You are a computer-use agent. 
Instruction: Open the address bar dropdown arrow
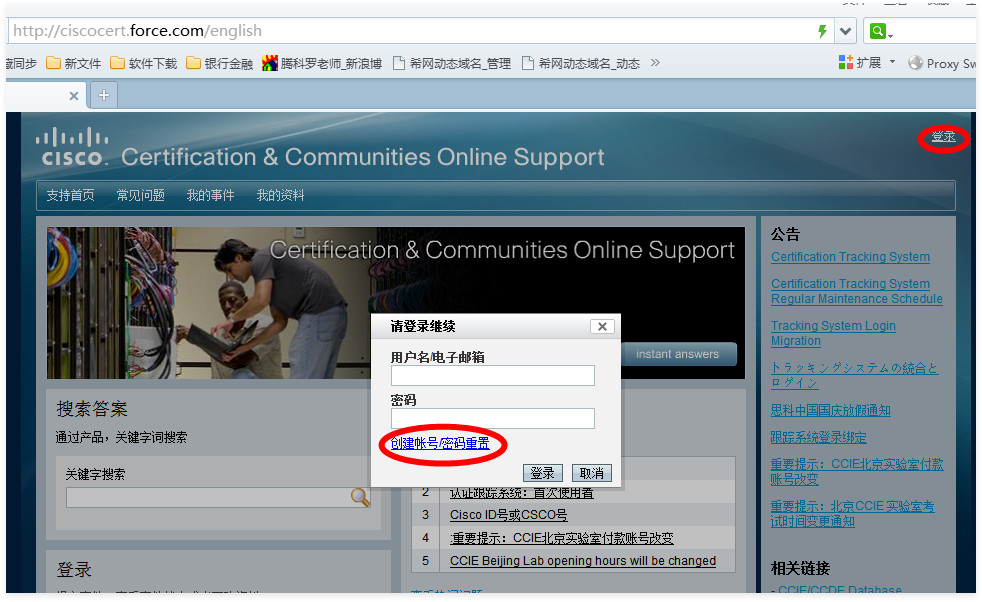point(845,31)
